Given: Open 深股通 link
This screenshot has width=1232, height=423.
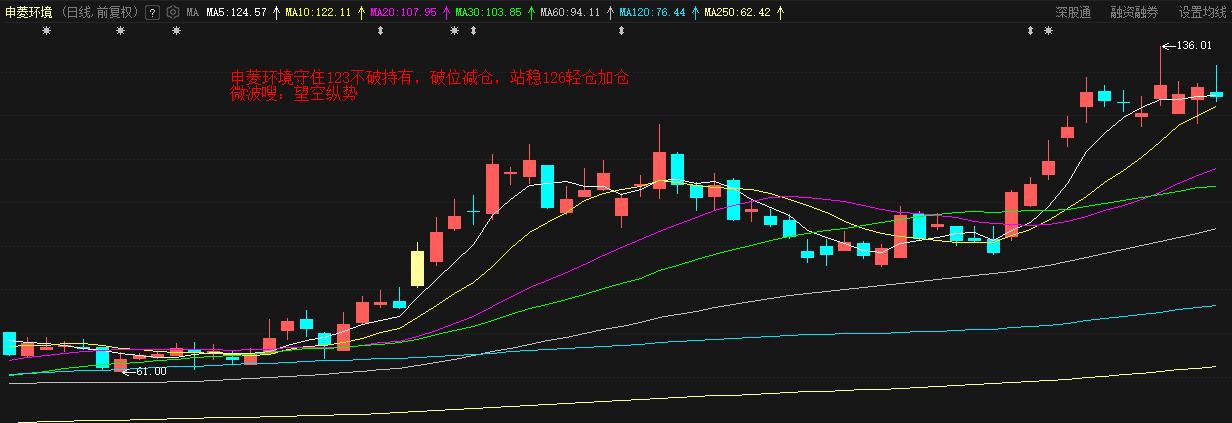Looking at the screenshot, I should [1073, 13].
